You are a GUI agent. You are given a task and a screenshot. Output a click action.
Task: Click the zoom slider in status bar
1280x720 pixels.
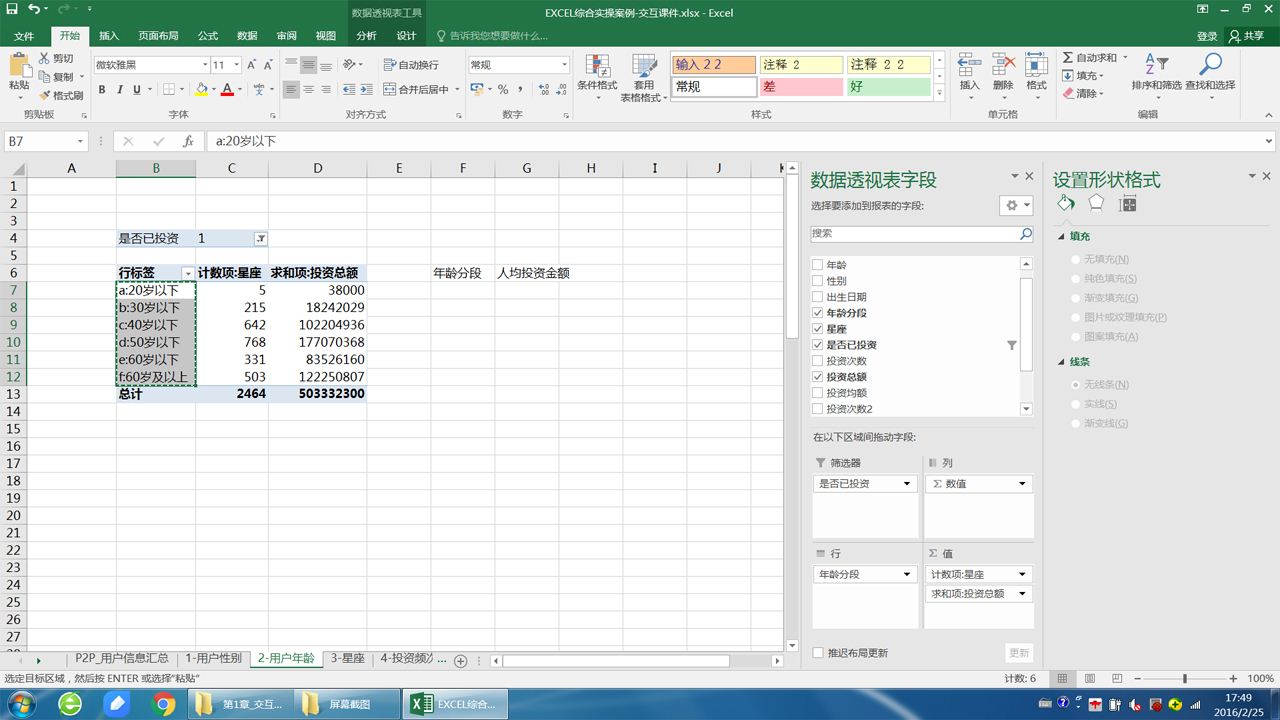tap(1185, 678)
